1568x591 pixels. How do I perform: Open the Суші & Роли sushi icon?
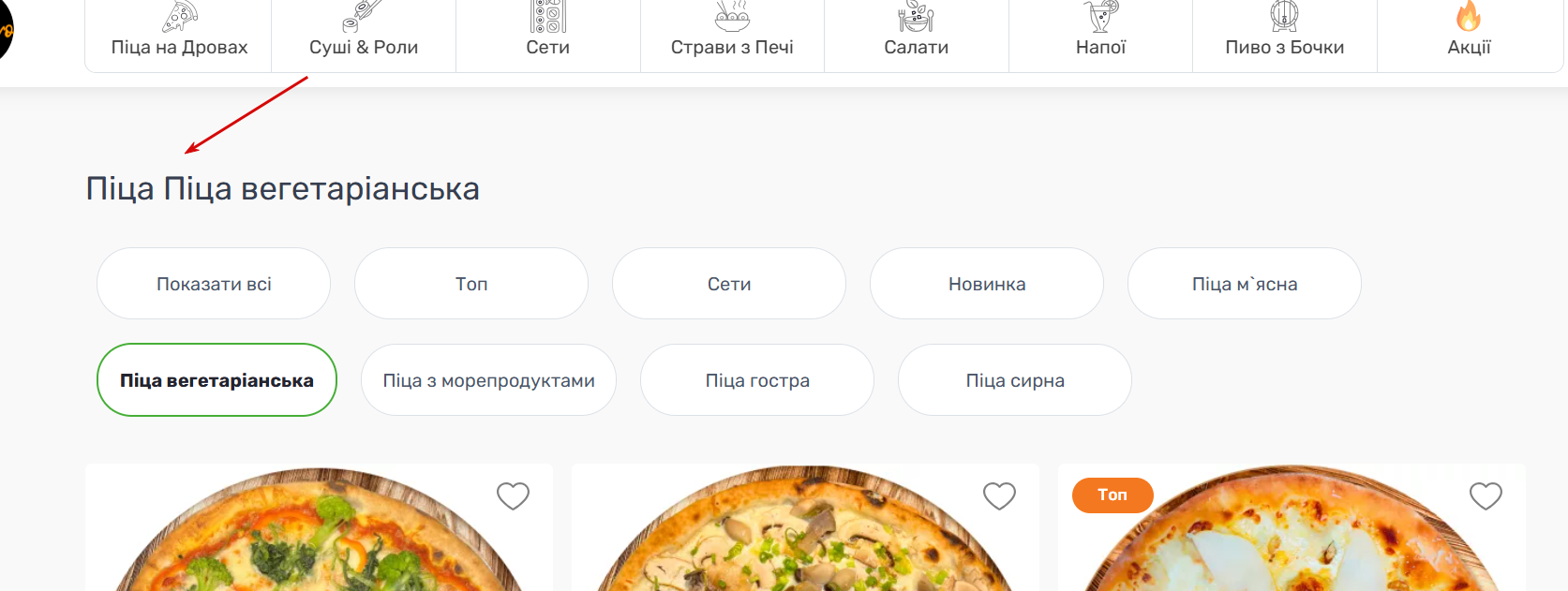point(362,16)
